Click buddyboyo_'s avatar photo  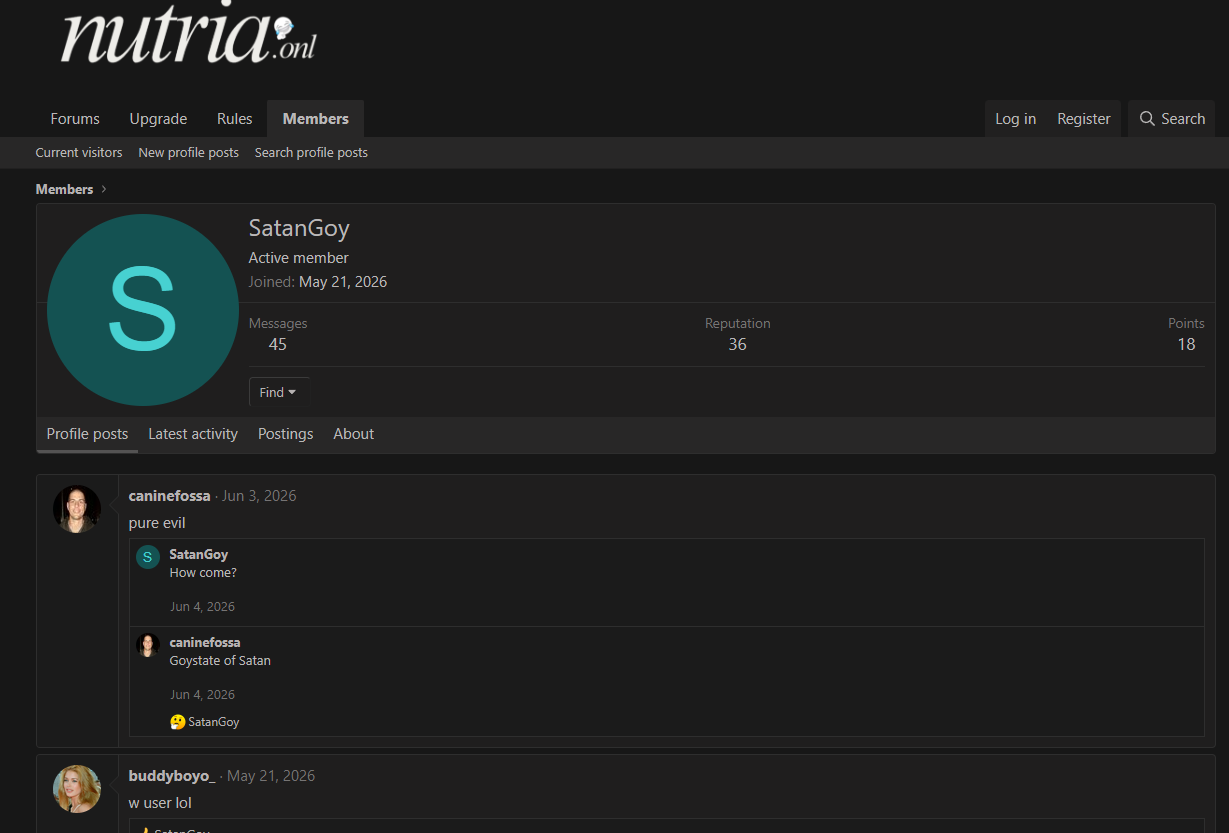click(x=77, y=789)
